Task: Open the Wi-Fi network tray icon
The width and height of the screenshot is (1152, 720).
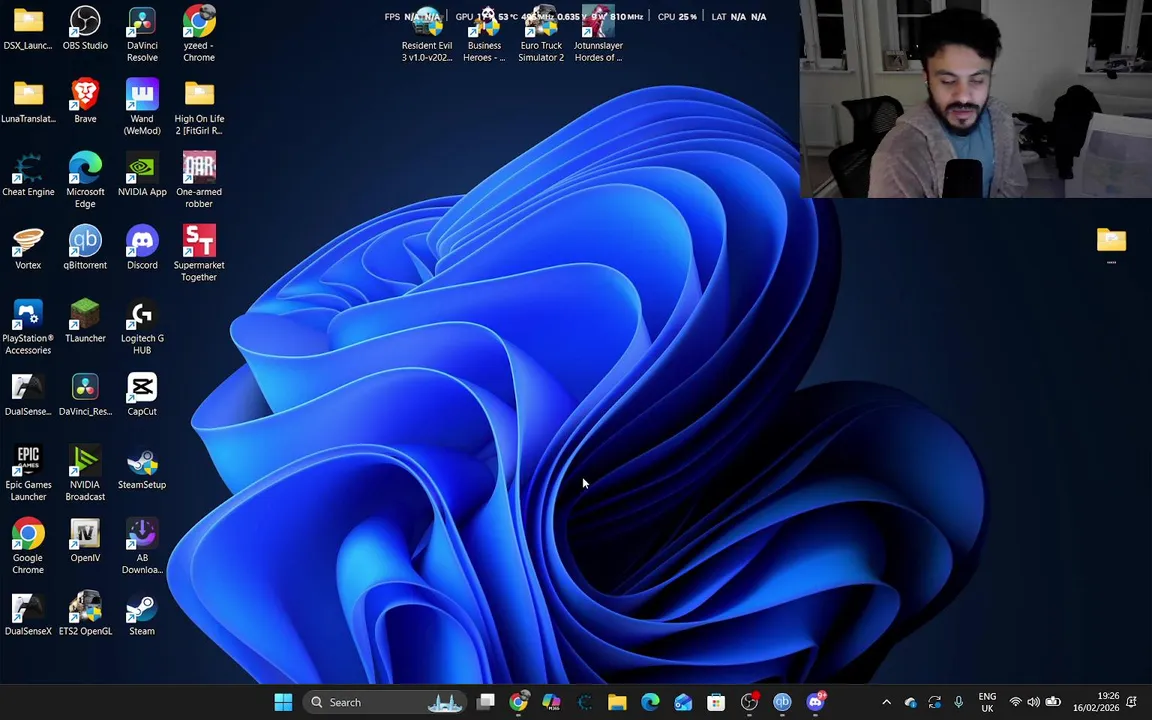Action: tap(1015, 702)
